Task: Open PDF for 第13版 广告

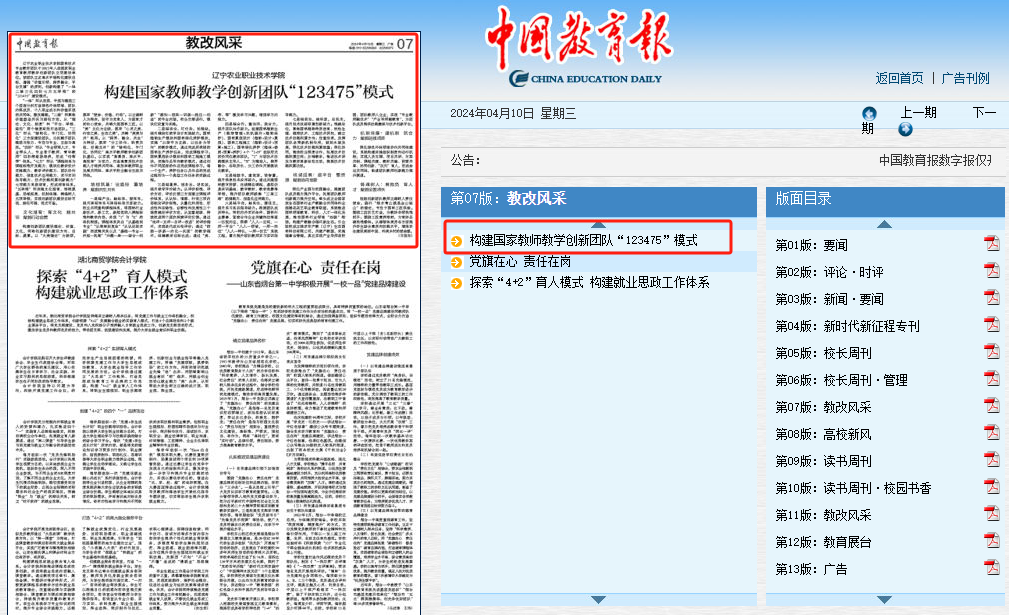Action: click(x=991, y=569)
